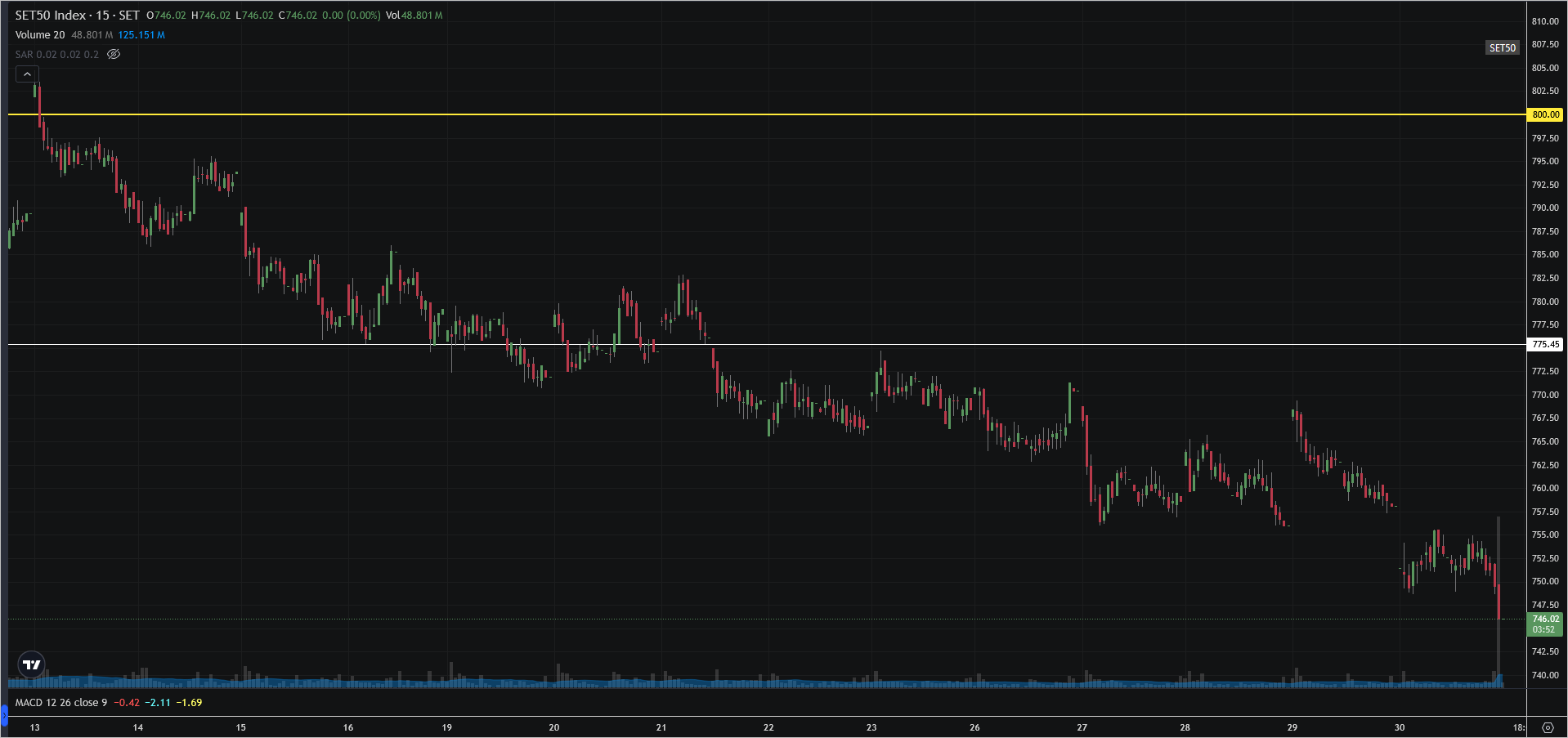The height and width of the screenshot is (738, 1568).
Task: Click the MACD value -2.11
Action: pyautogui.click(x=158, y=703)
